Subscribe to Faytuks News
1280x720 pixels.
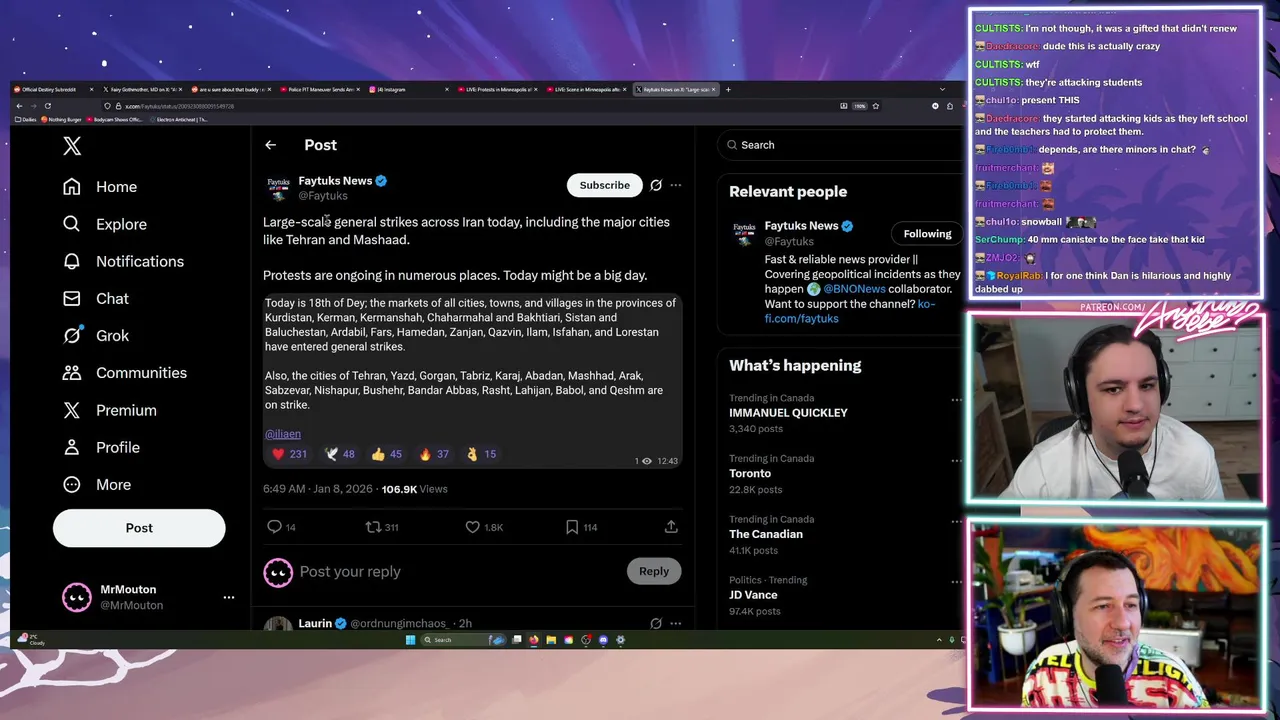tap(605, 185)
